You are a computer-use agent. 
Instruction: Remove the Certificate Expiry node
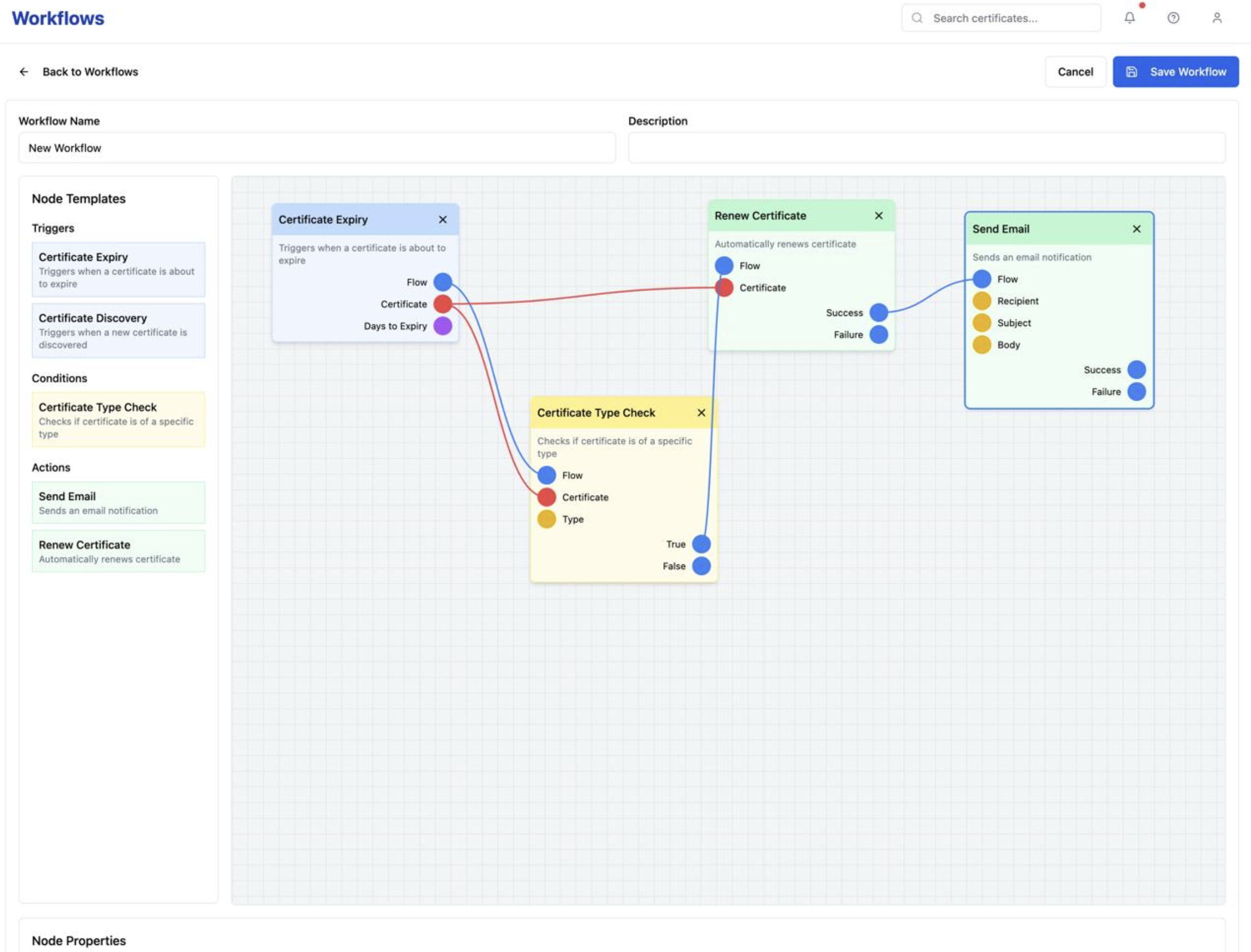click(x=443, y=219)
